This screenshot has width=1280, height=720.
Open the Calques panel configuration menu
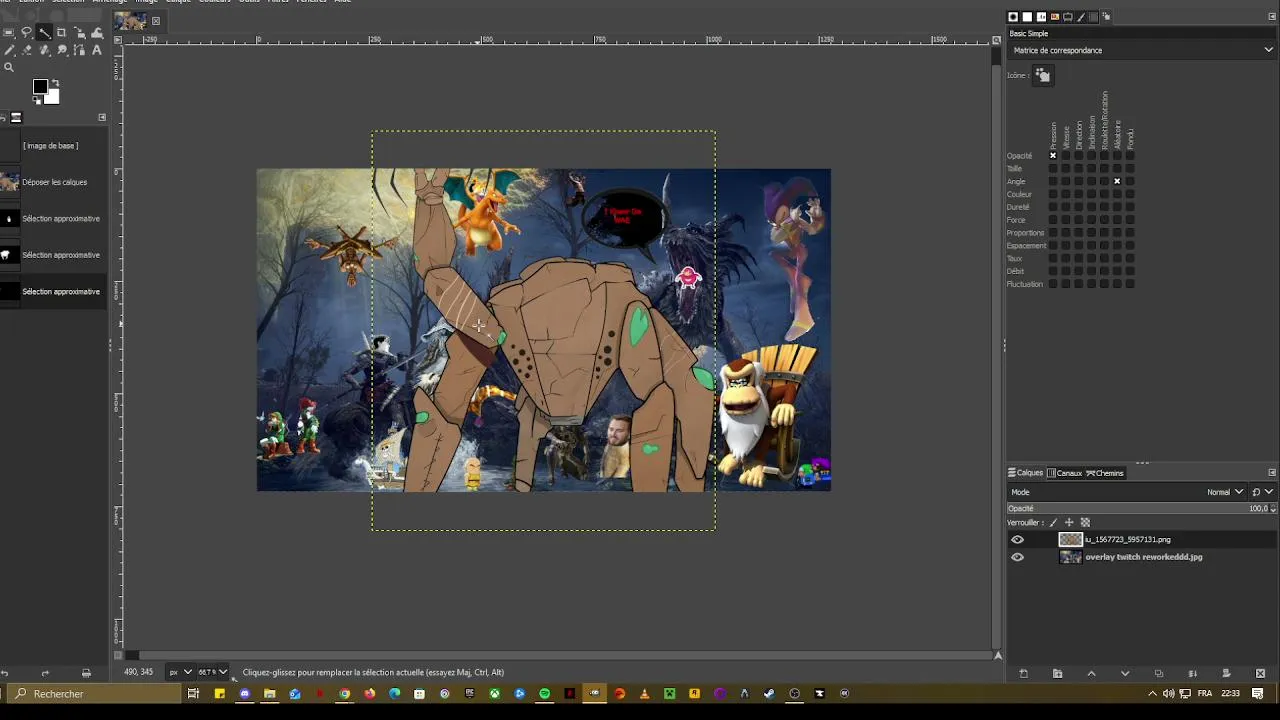[x=1272, y=473]
